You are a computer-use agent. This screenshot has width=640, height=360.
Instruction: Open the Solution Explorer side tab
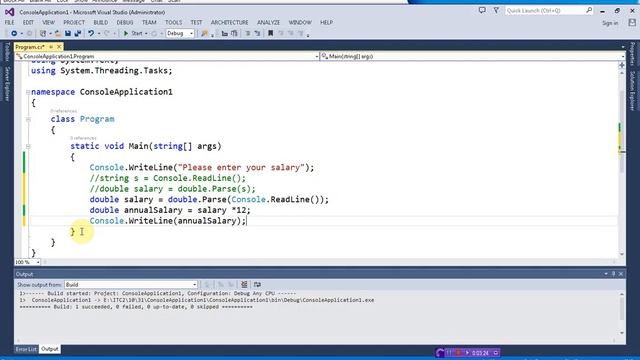pos(632,91)
